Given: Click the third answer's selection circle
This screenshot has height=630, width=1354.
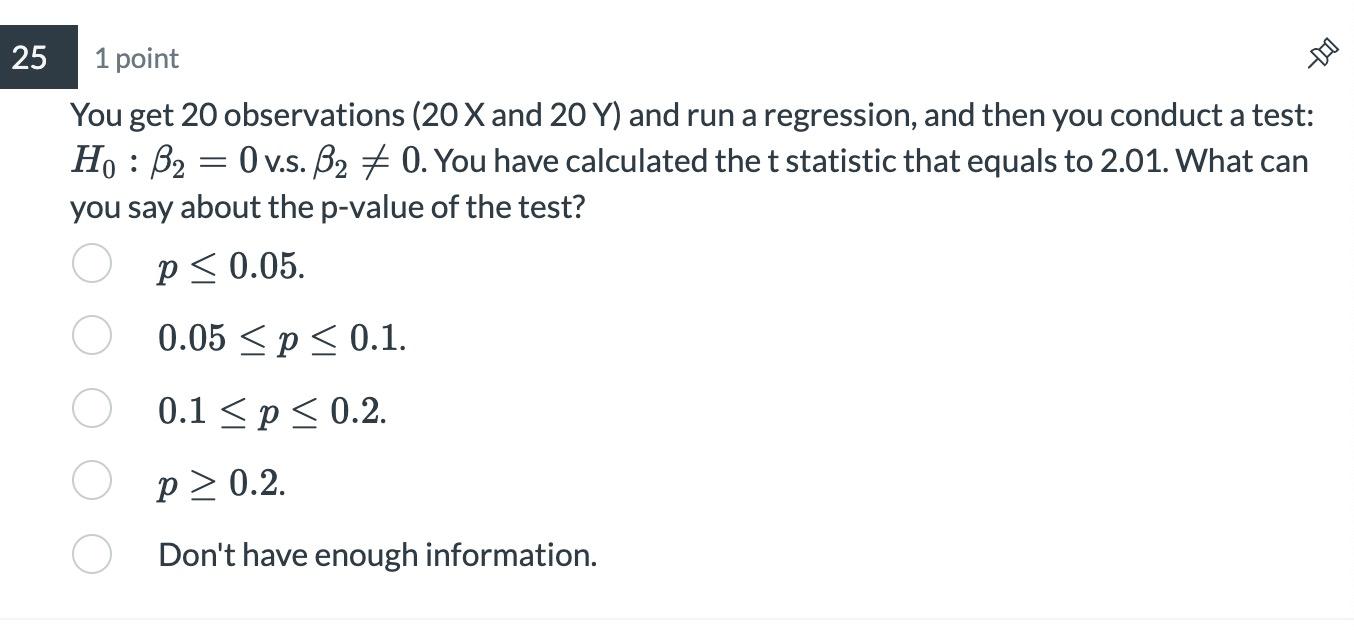Looking at the screenshot, I should (91, 407).
